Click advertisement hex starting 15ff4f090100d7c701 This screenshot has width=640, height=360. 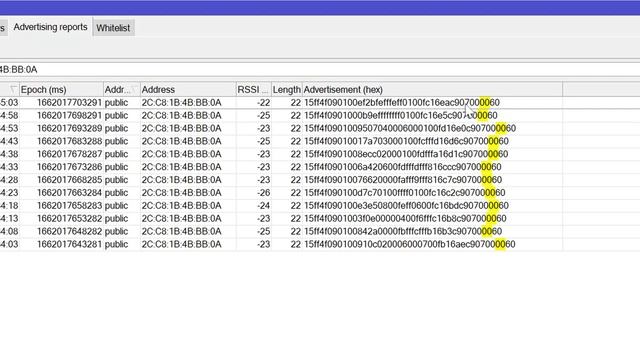coord(404,193)
